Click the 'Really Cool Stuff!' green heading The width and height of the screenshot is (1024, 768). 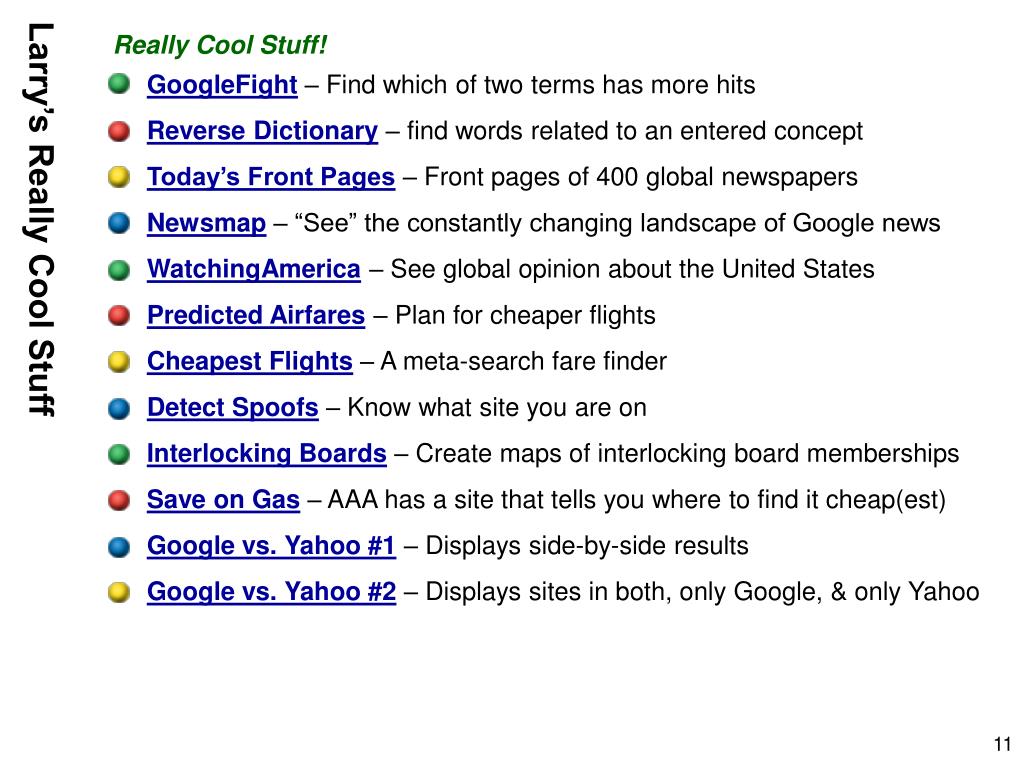[220, 45]
